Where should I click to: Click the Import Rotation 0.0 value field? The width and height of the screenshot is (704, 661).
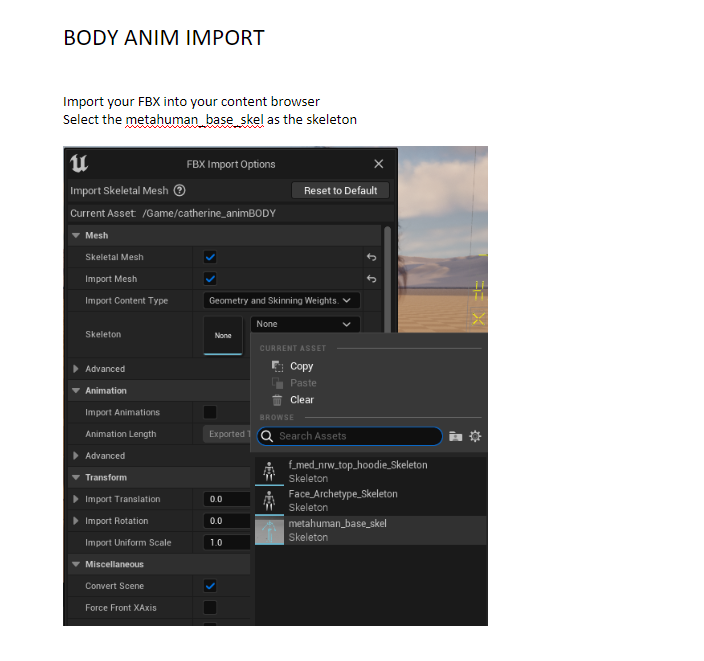click(227, 521)
